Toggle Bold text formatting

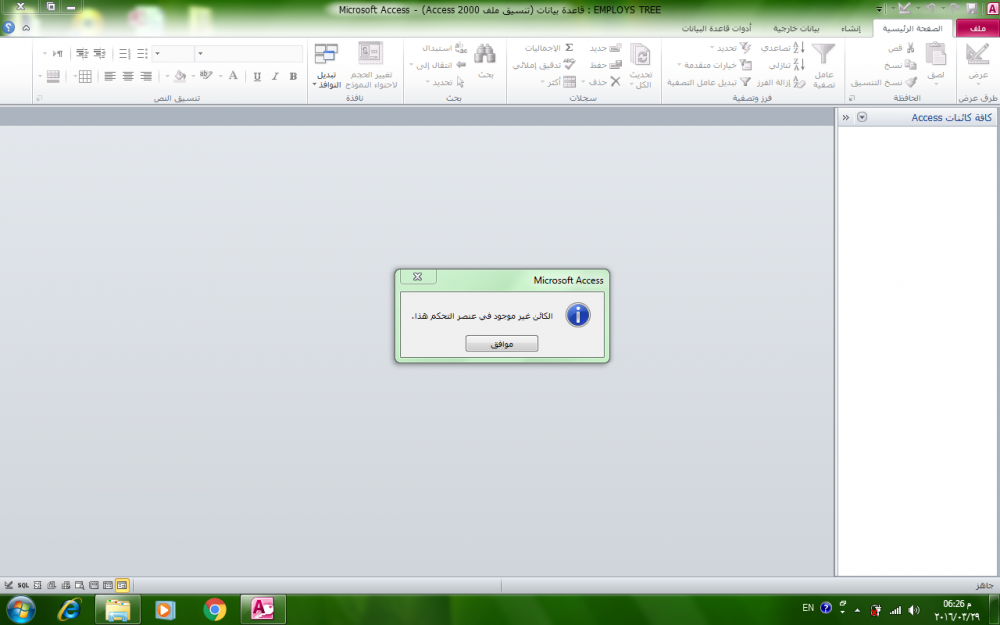tap(293, 77)
